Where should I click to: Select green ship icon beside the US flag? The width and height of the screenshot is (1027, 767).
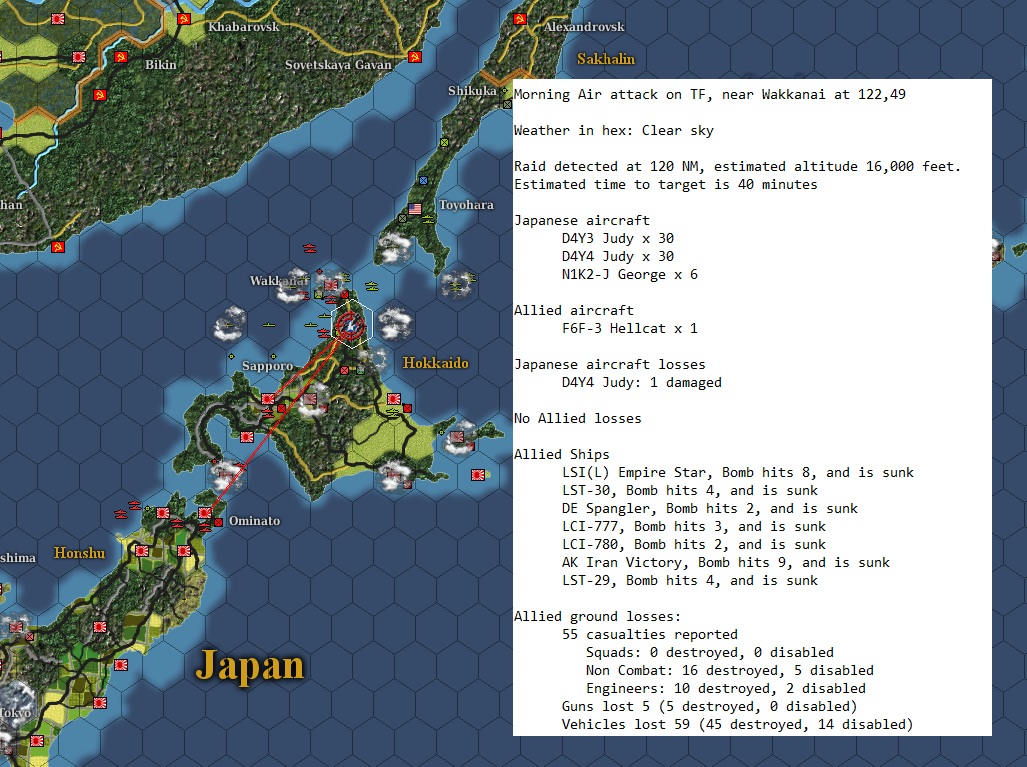(428, 219)
